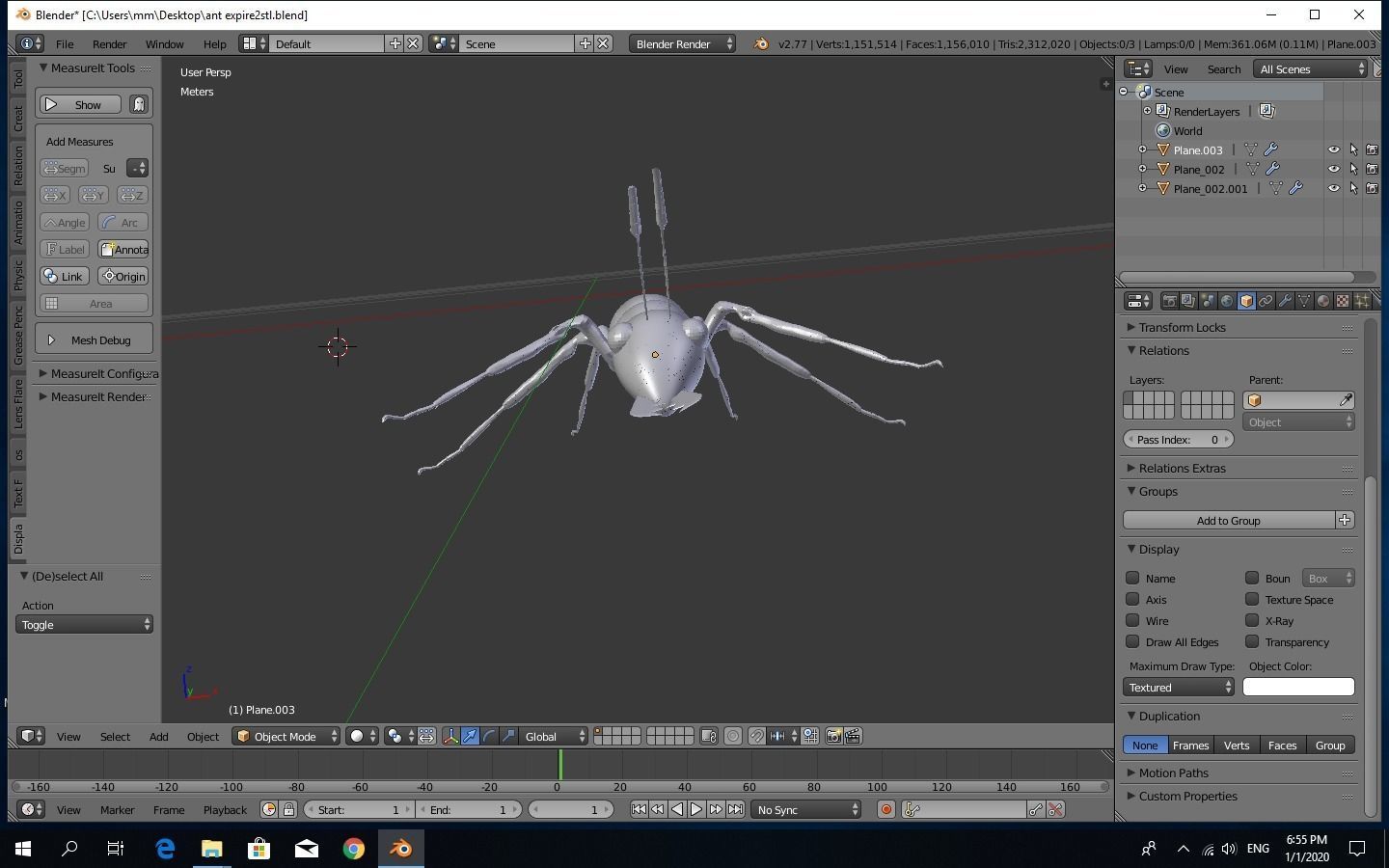
Task: Expand the Custom Properties panel
Action: [1187, 796]
